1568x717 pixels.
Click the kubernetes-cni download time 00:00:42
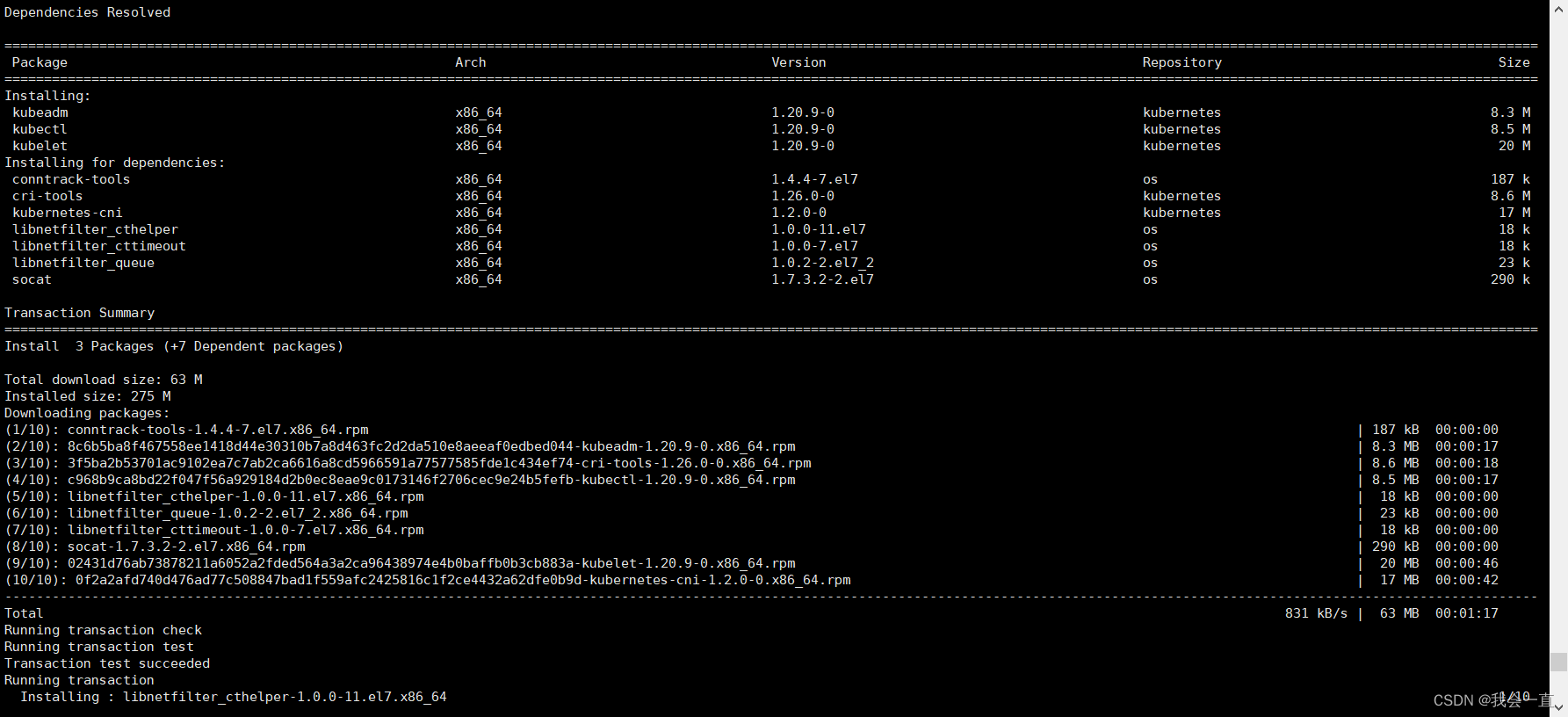pyautogui.click(x=1467, y=580)
